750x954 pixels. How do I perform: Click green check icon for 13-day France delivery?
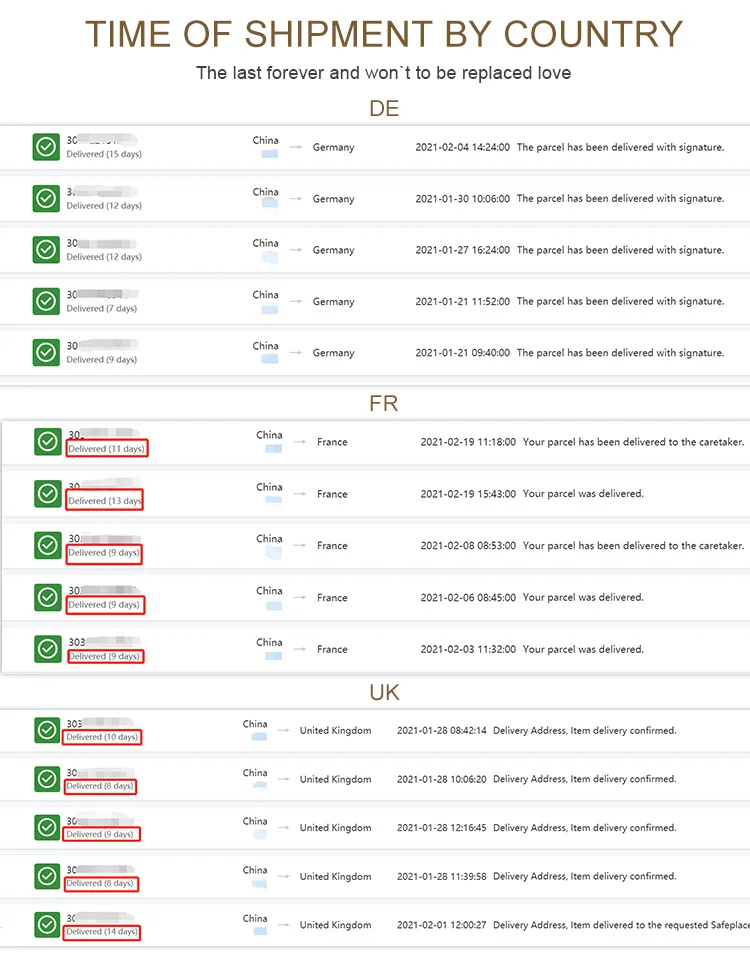click(x=47, y=493)
